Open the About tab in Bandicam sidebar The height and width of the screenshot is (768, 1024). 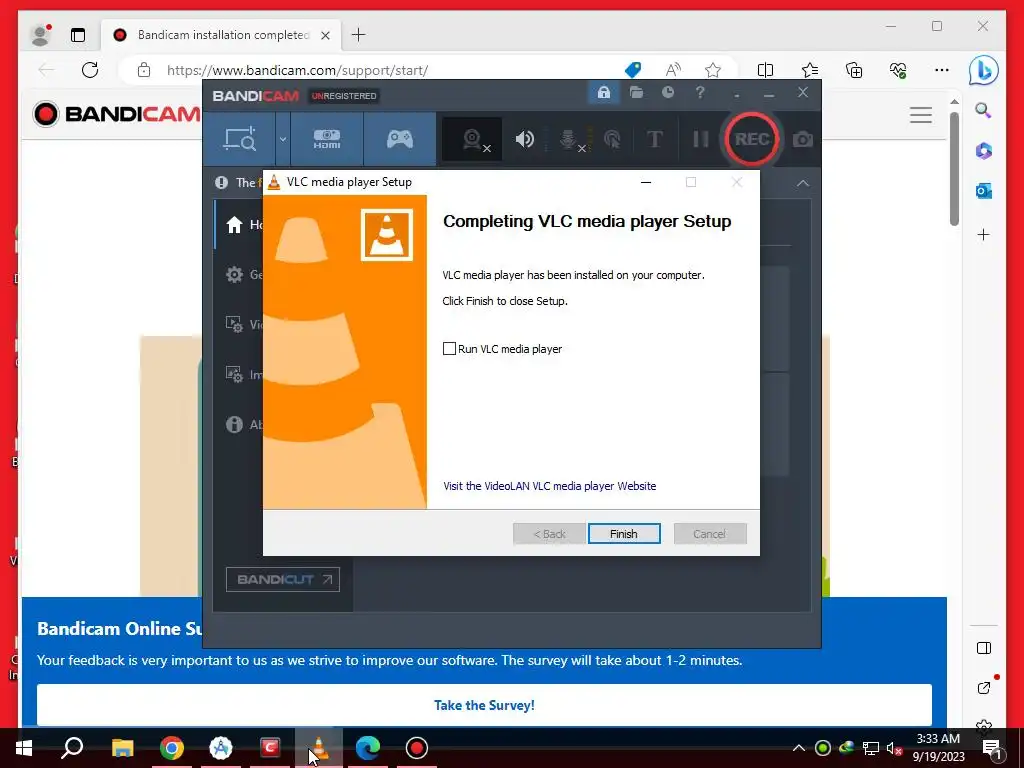click(x=238, y=424)
